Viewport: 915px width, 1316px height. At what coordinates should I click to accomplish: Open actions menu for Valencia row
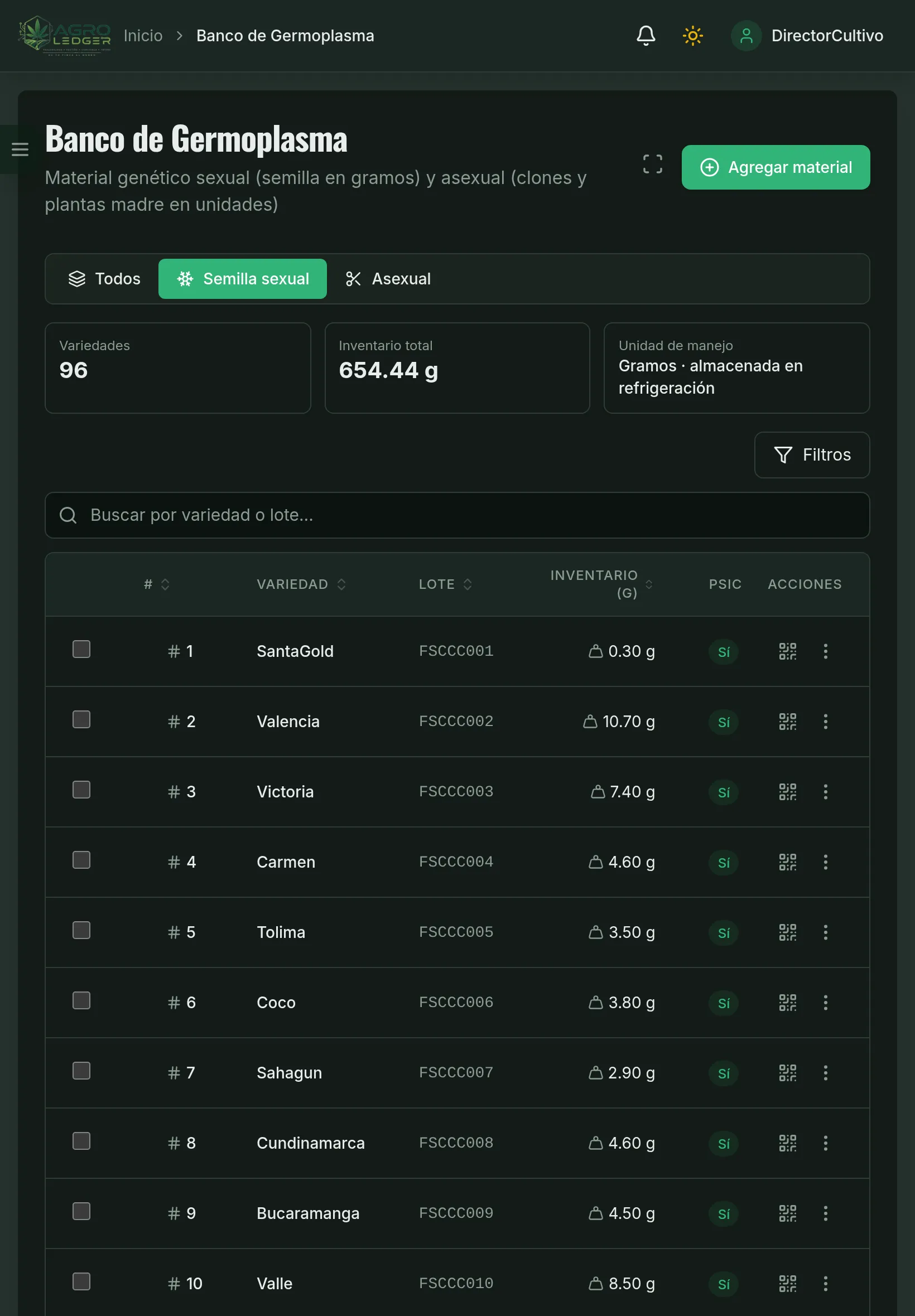(825, 722)
